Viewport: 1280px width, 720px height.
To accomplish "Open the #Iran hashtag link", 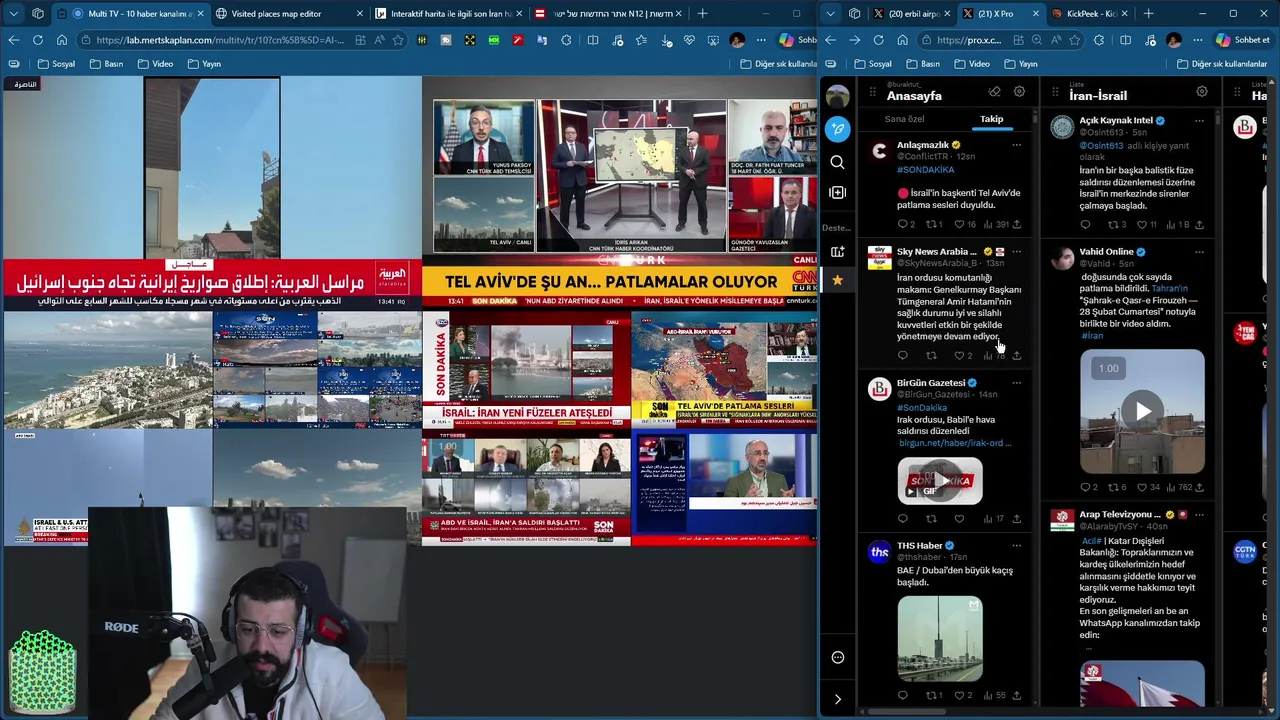I will pos(1092,336).
